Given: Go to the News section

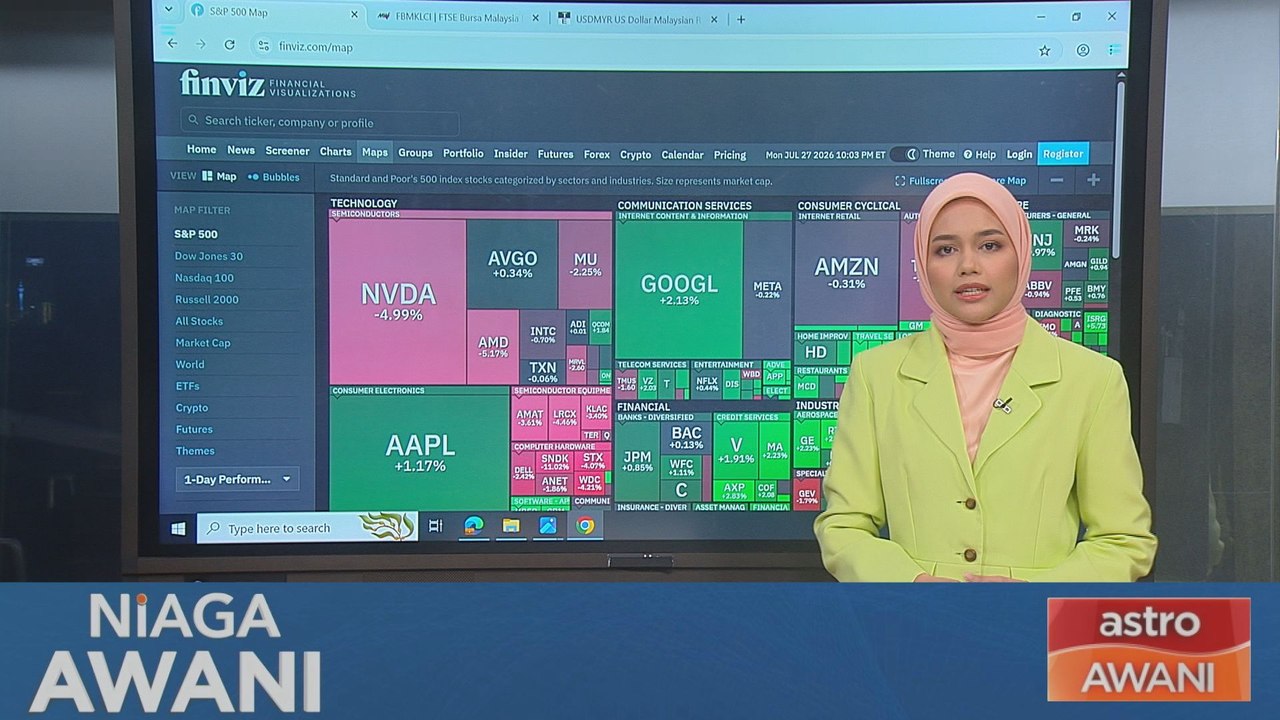Looking at the screenshot, I should pos(241,150).
